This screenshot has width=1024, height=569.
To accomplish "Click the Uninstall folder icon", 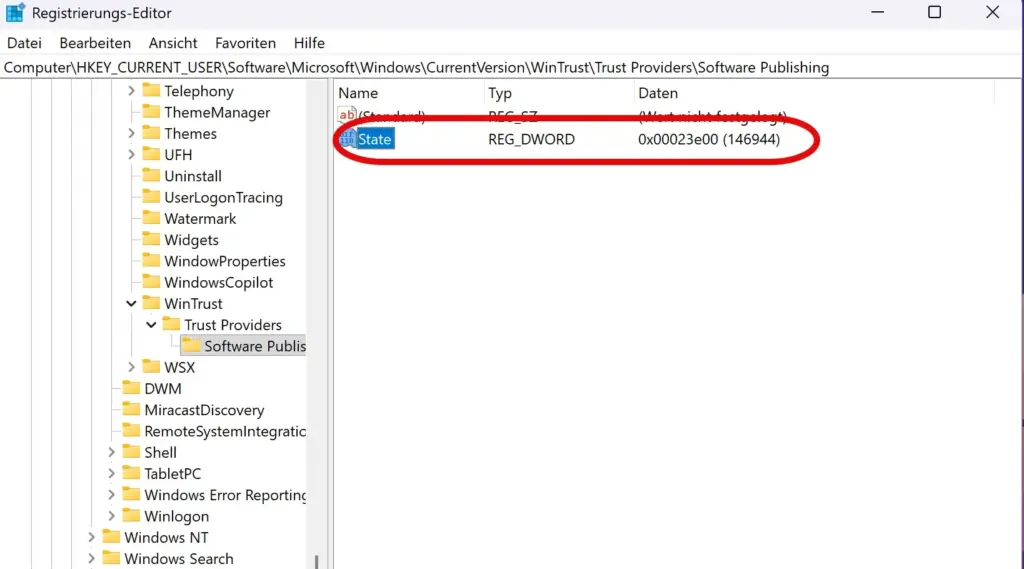I will pos(151,175).
